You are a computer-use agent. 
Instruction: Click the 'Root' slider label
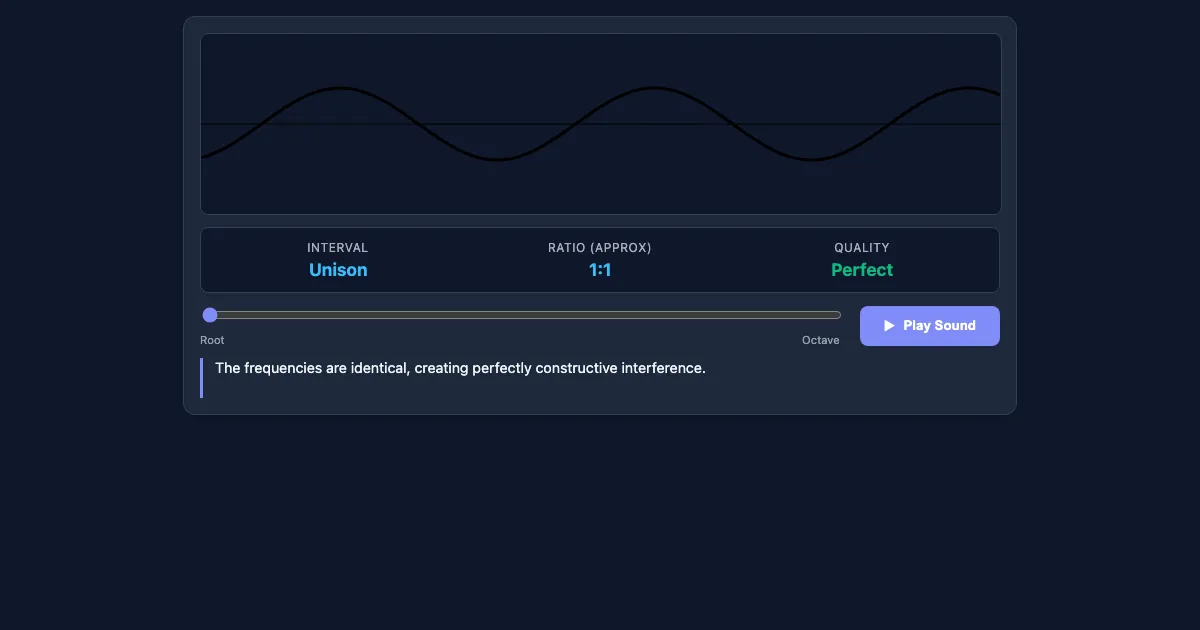(212, 340)
